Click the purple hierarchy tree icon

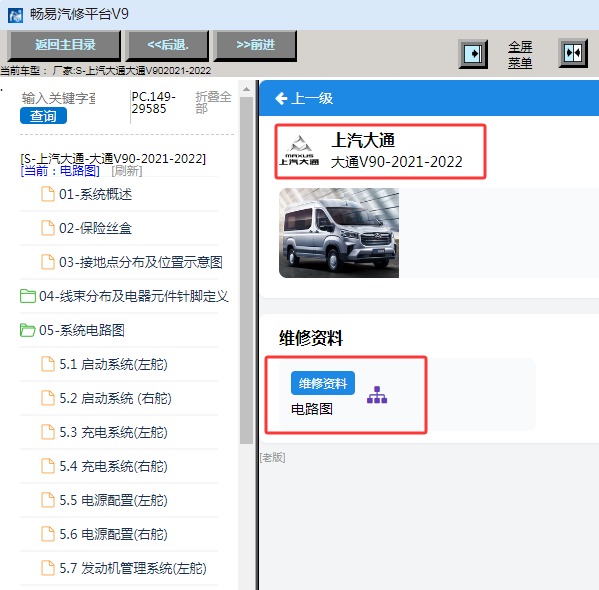click(x=377, y=395)
